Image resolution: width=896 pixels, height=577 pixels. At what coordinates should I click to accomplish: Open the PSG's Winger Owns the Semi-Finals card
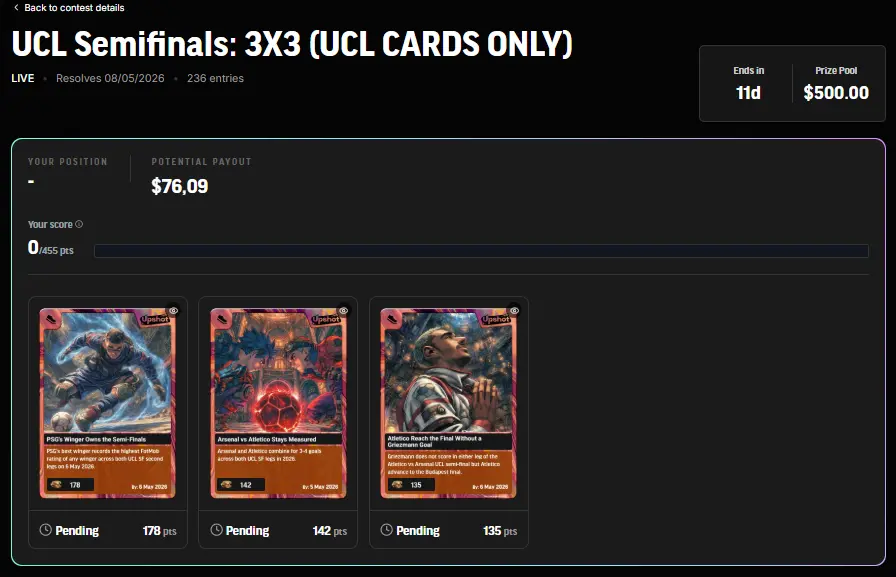107,403
